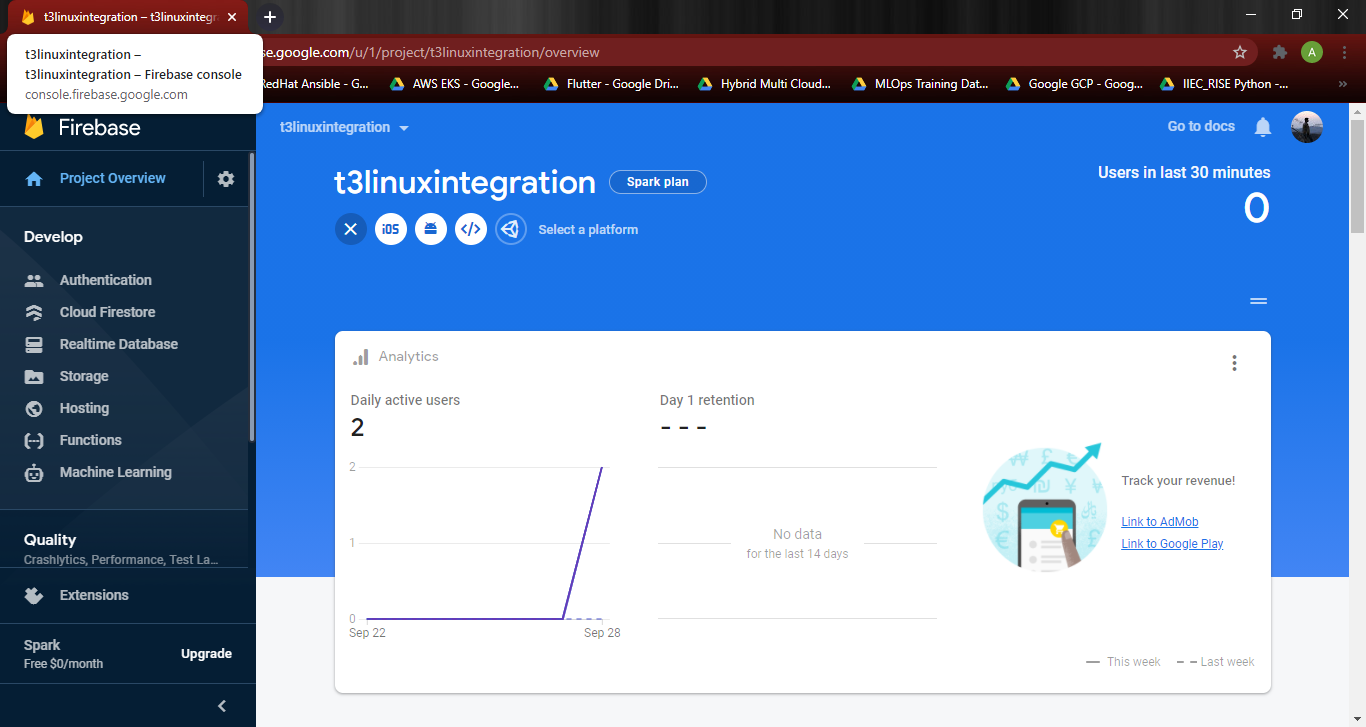The image size is (1366, 727).
Task: Click the Project Overview home icon
Action: pos(34,178)
